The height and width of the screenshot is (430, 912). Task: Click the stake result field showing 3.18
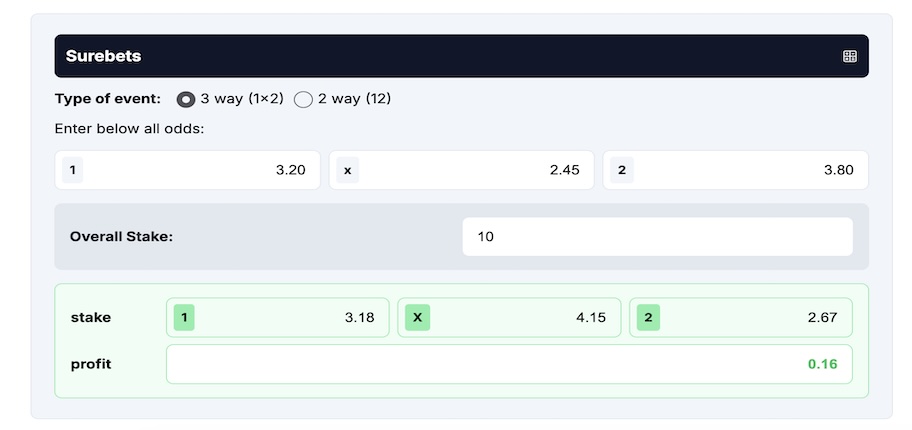pyautogui.click(x=277, y=318)
